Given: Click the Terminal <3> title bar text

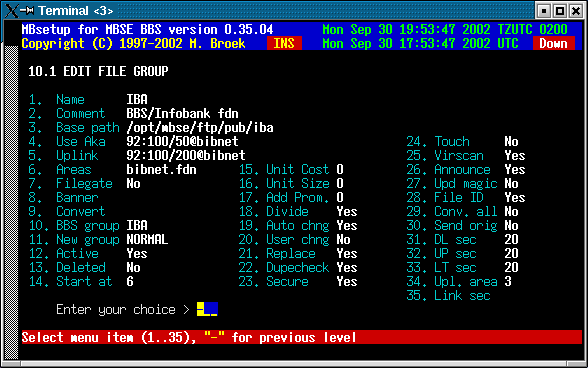Looking at the screenshot, I should (x=75, y=11).
